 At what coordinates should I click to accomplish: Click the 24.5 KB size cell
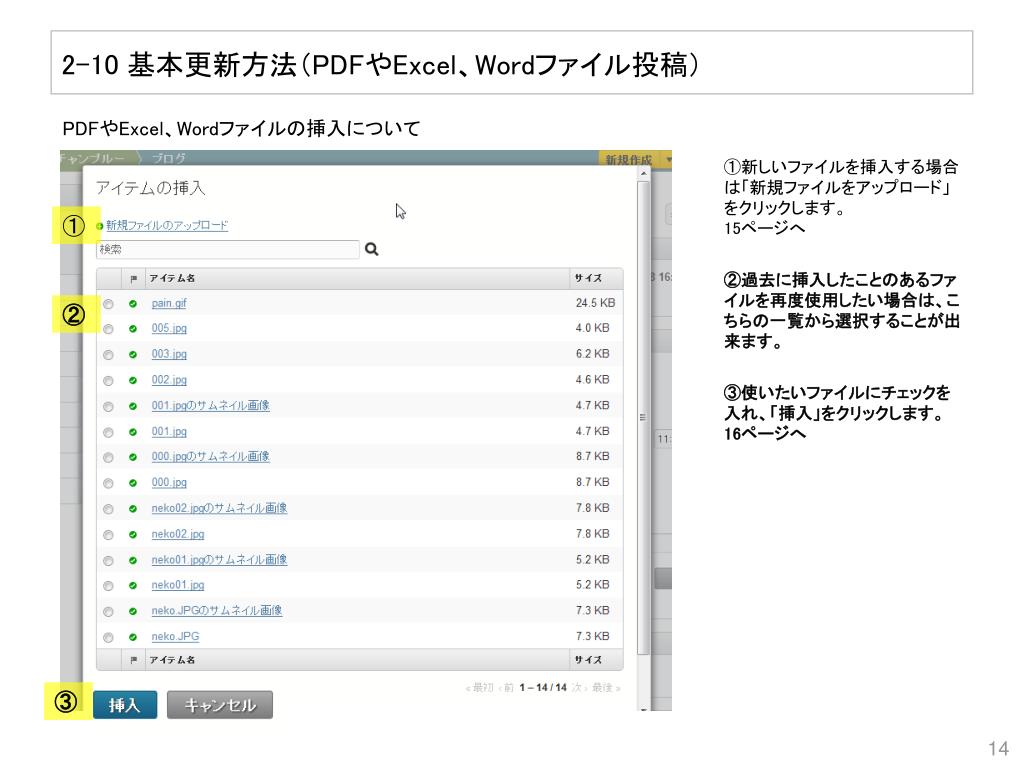pyautogui.click(x=595, y=303)
